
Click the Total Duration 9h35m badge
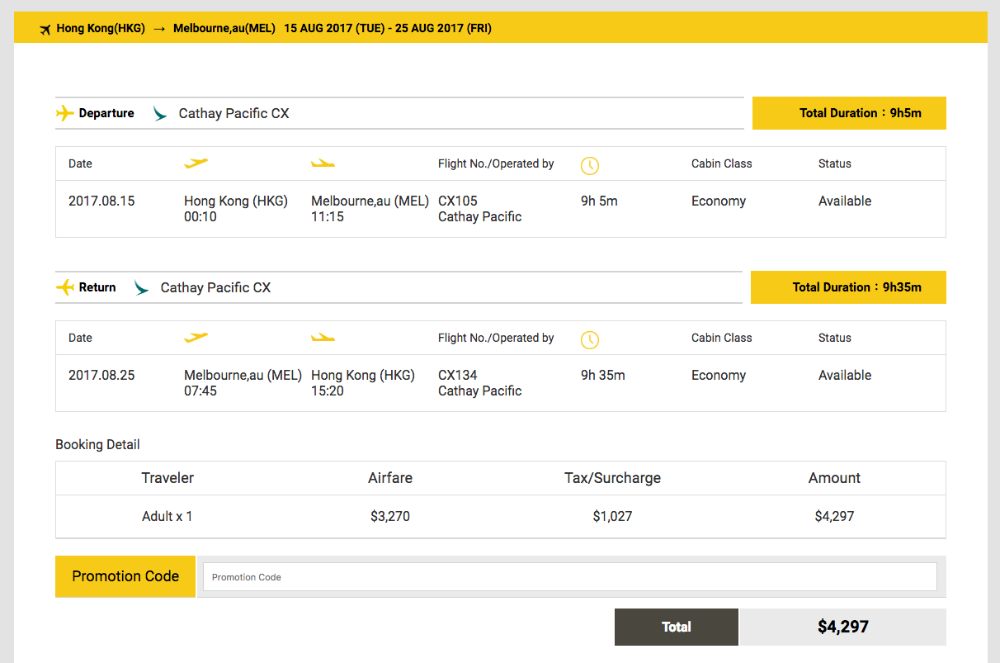[848, 288]
